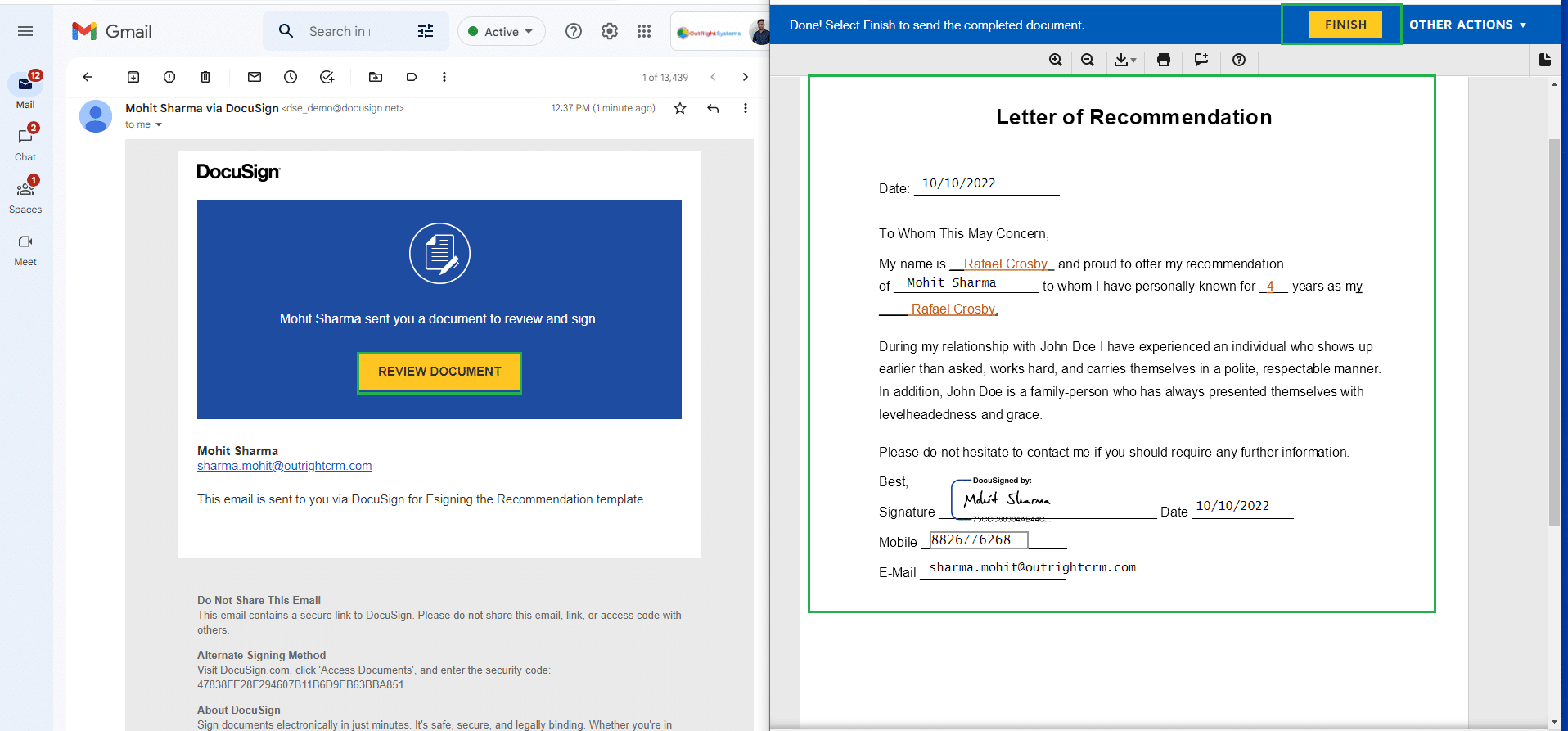Screen dimensions: 1568x731
Task: Delete this email
Action: coord(205,77)
